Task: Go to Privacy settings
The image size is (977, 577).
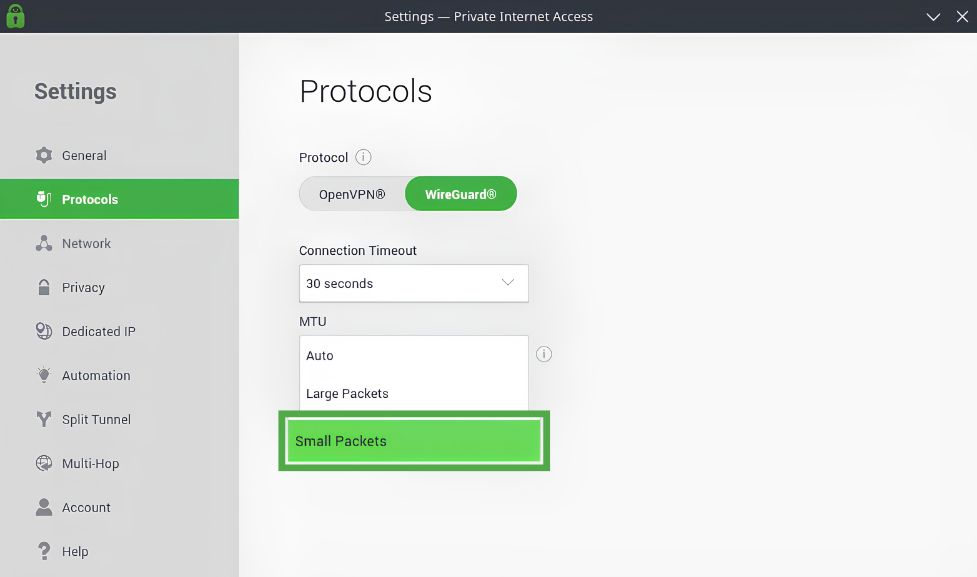Action: (119, 287)
